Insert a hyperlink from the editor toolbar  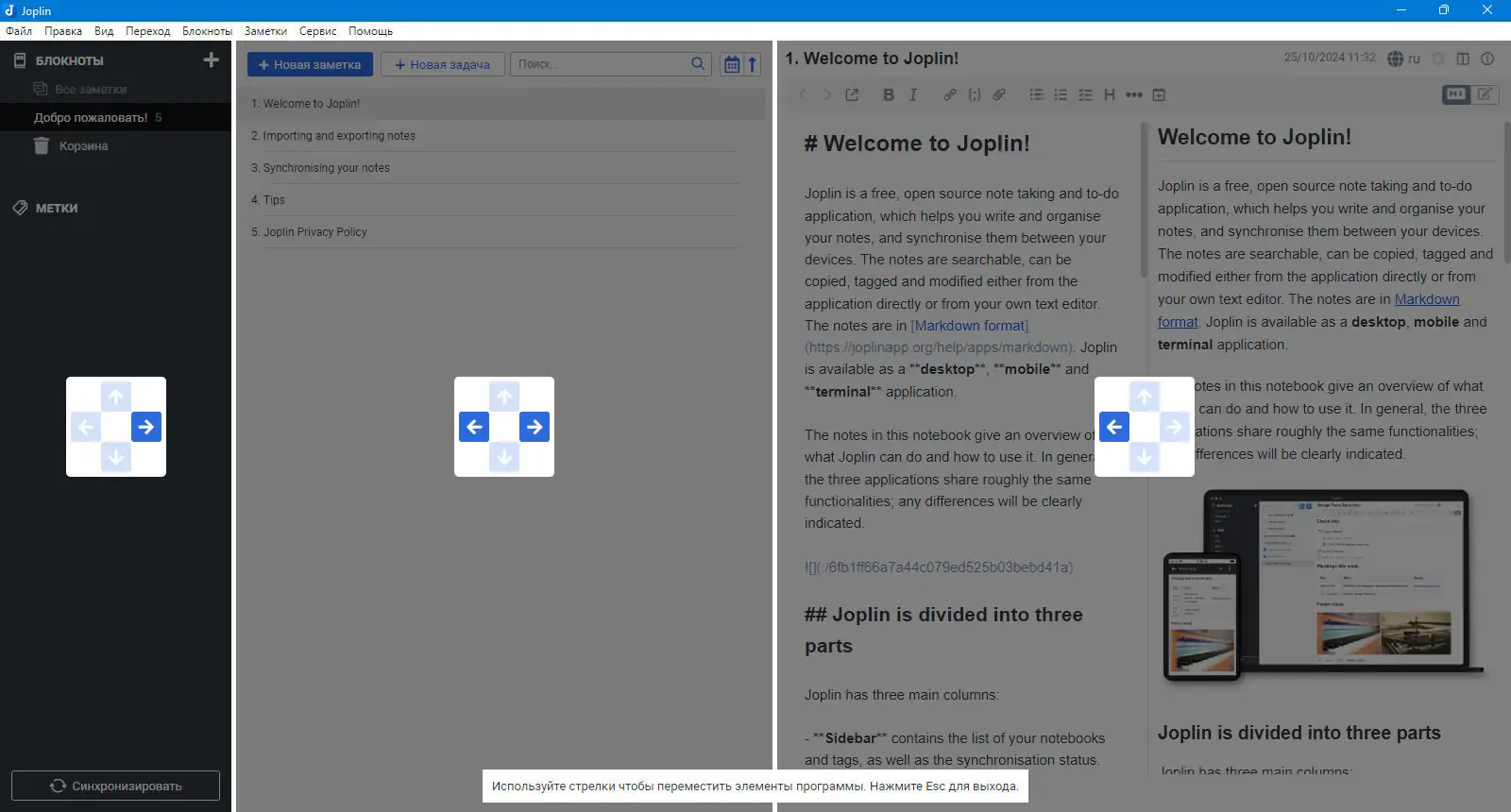point(950,94)
